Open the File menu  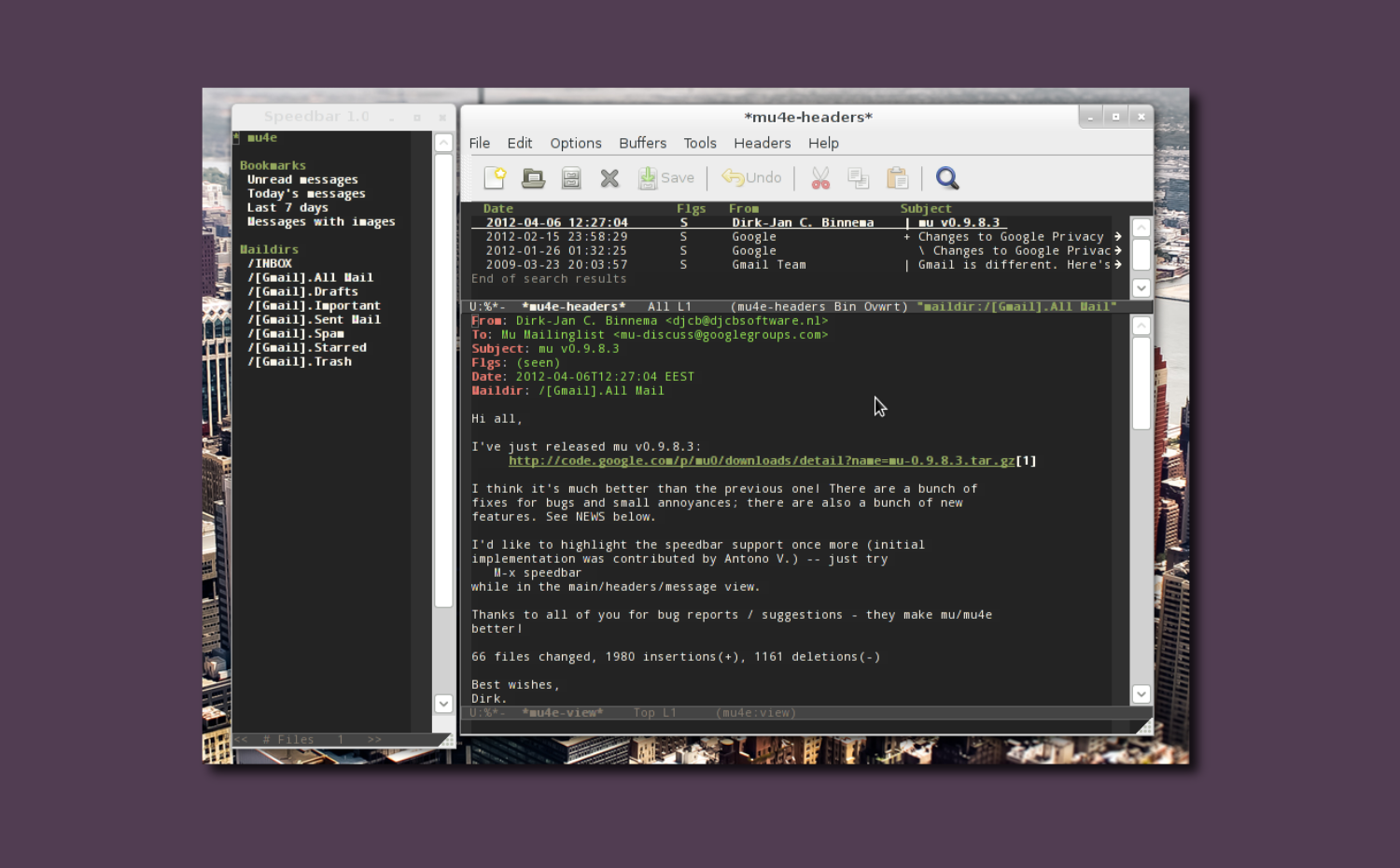coord(480,143)
